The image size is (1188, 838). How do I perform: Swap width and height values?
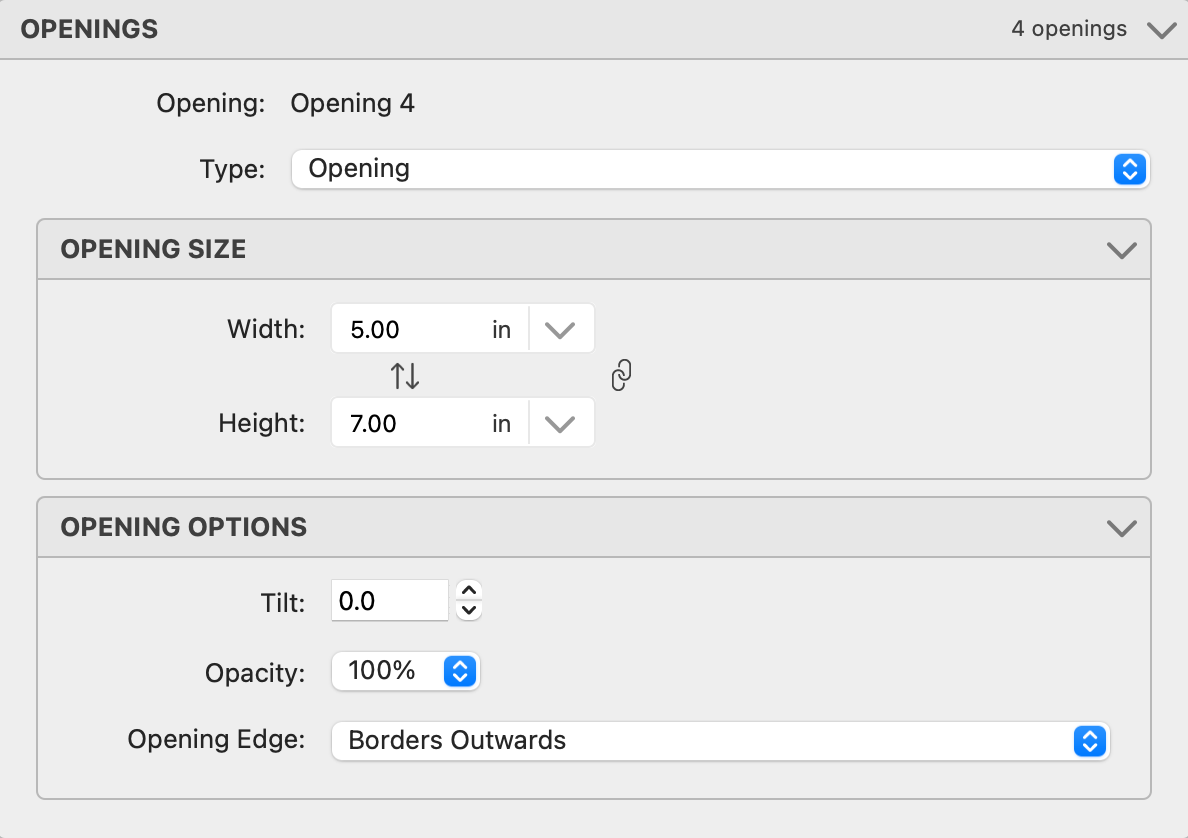(405, 376)
